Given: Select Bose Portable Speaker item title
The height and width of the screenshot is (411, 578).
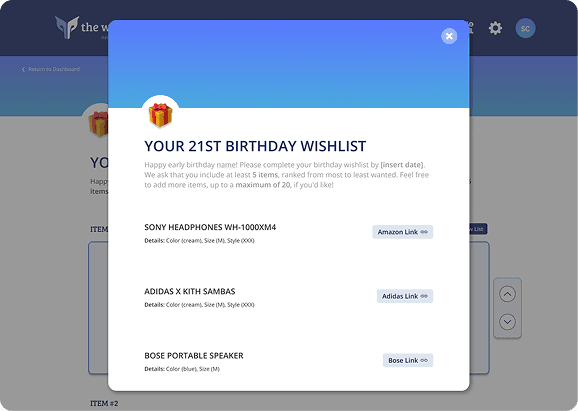Looking at the screenshot, I should click(194, 355).
